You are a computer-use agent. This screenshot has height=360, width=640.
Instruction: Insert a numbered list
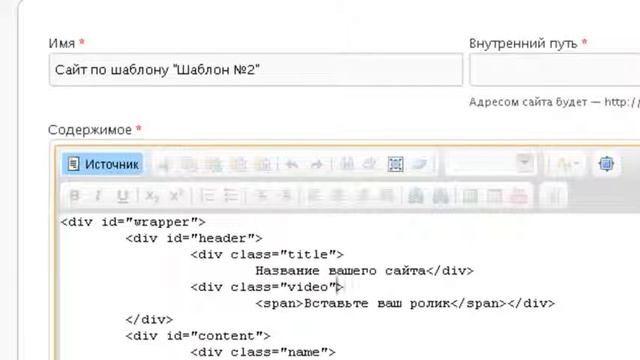click(207, 196)
